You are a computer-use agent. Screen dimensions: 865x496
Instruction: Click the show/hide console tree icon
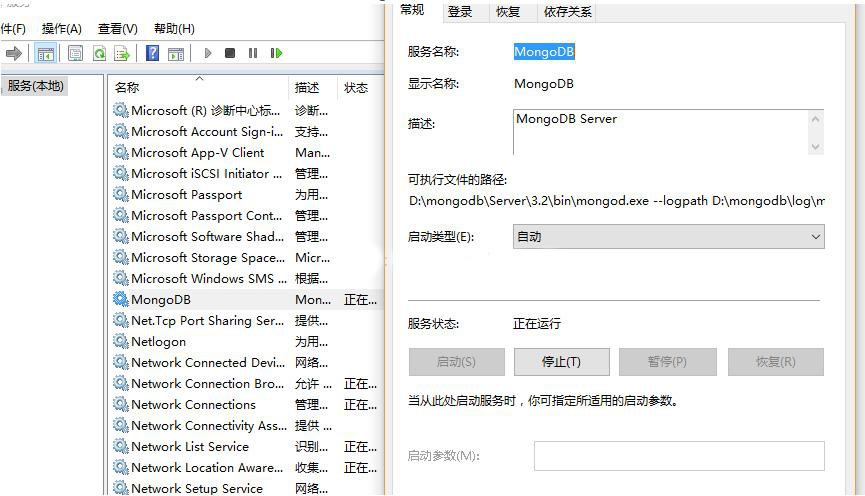coord(46,53)
